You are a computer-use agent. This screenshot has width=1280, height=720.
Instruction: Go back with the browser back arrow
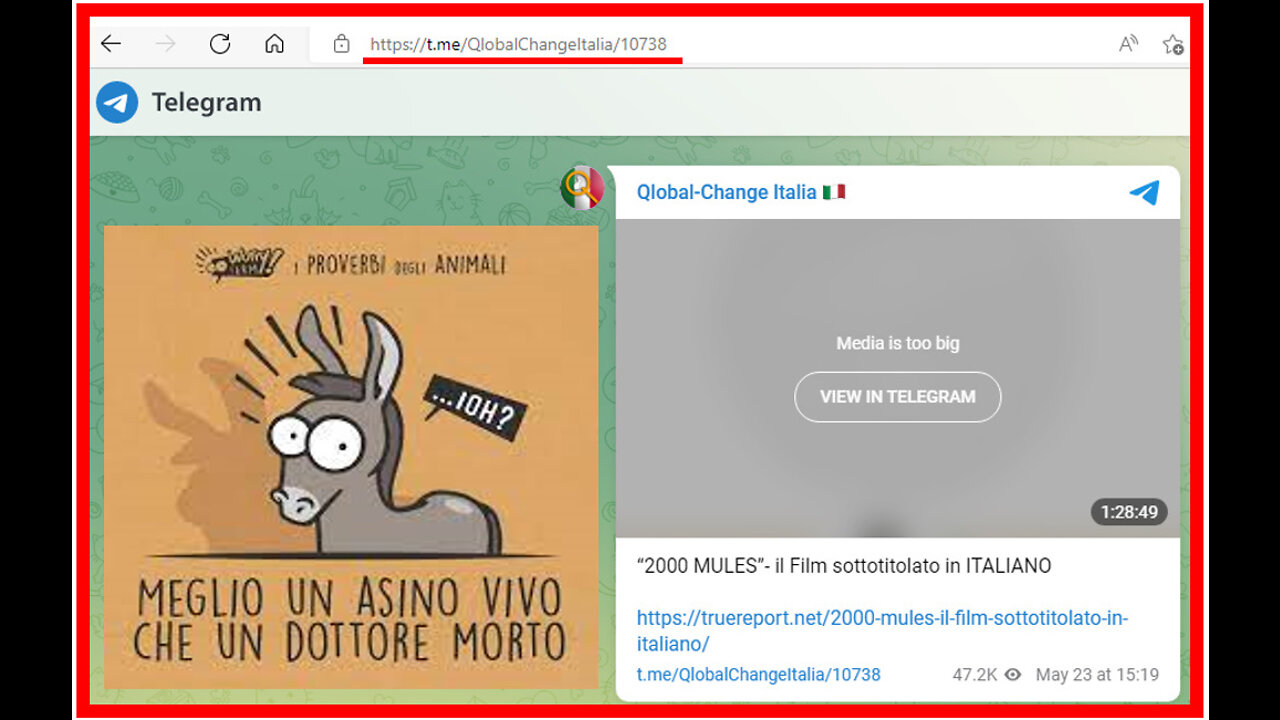(x=111, y=43)
